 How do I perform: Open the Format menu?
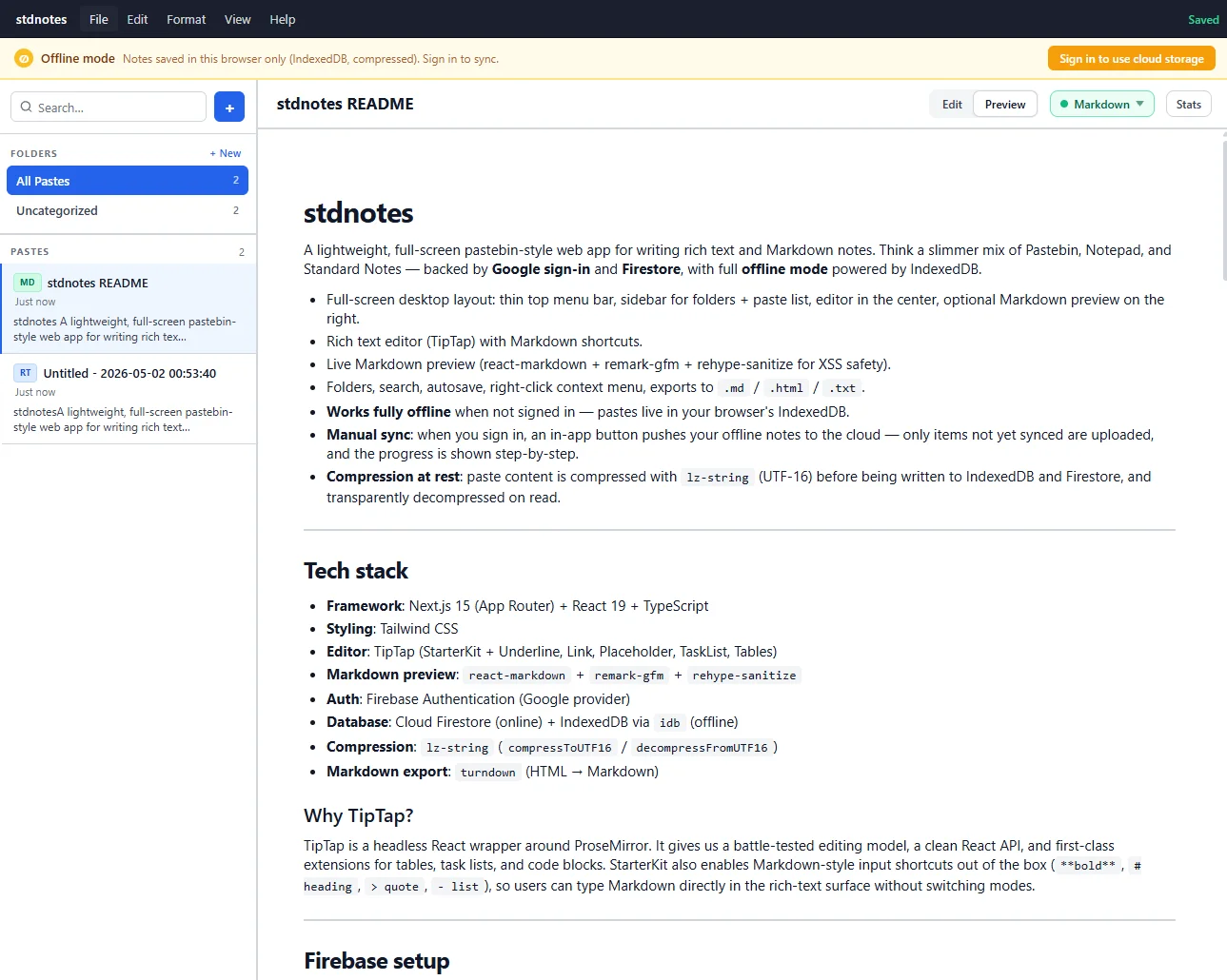pos(187,19)
